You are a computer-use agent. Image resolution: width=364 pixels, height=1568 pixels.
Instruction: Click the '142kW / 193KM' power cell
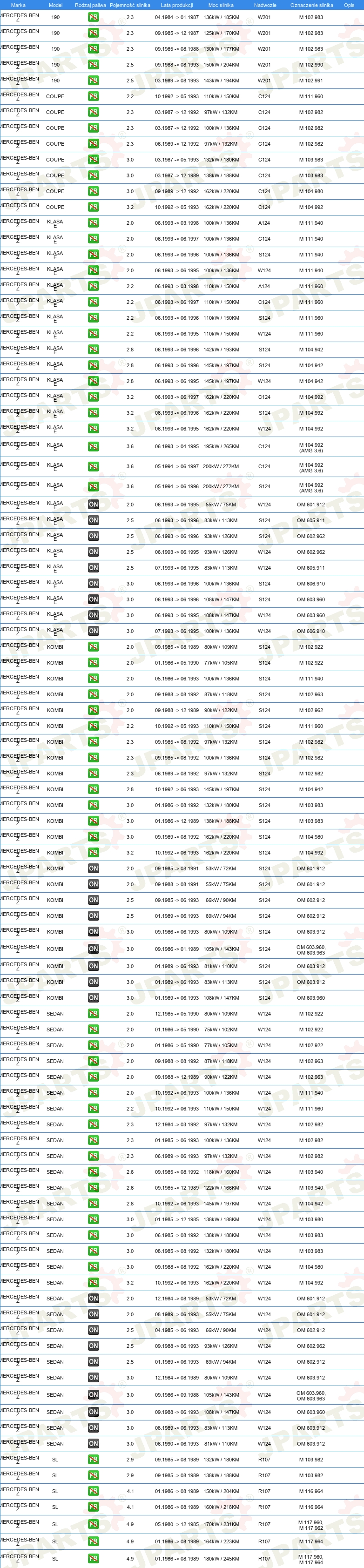(x=221, y=350)
